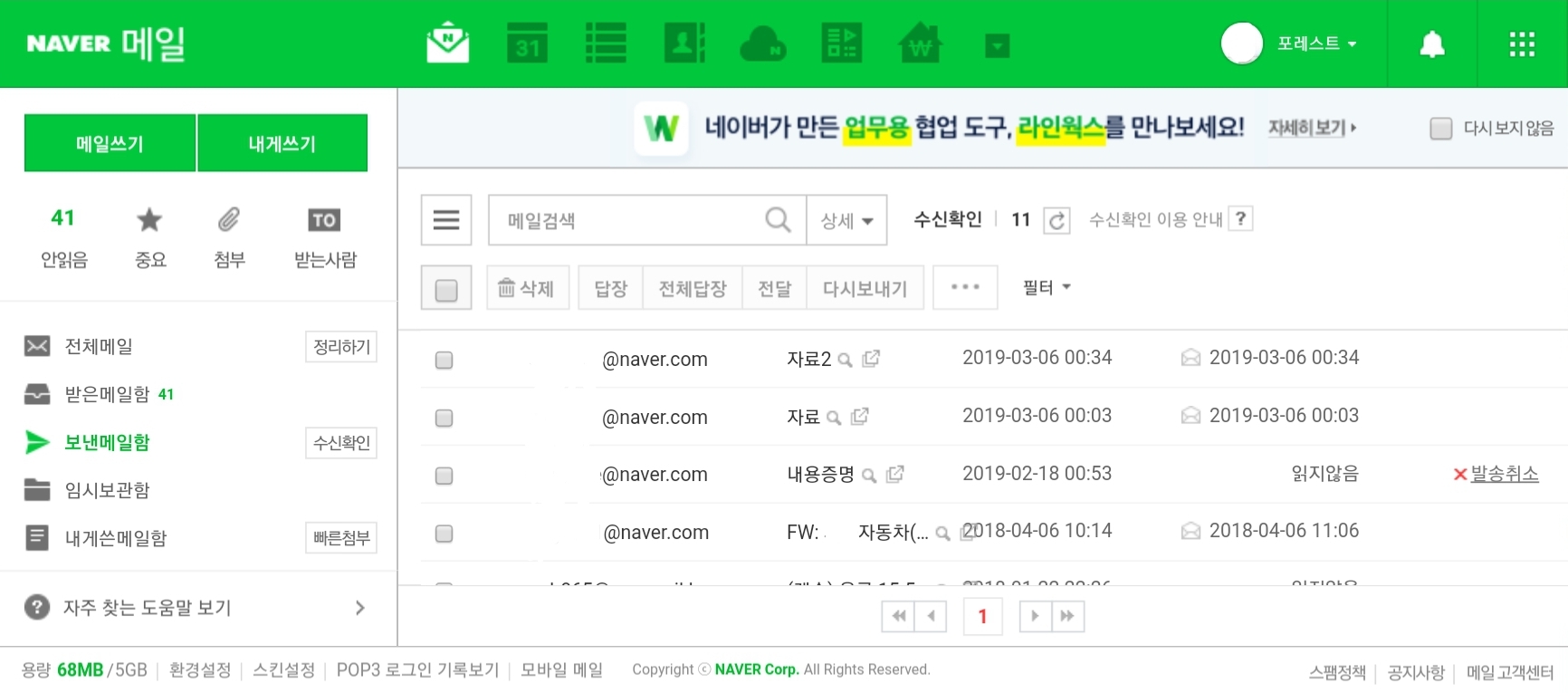Image resolution: width=1568 pixels, height=693 pixels.
Task: Check the 내용증명 mail checkbox
Action: point(444,476)
